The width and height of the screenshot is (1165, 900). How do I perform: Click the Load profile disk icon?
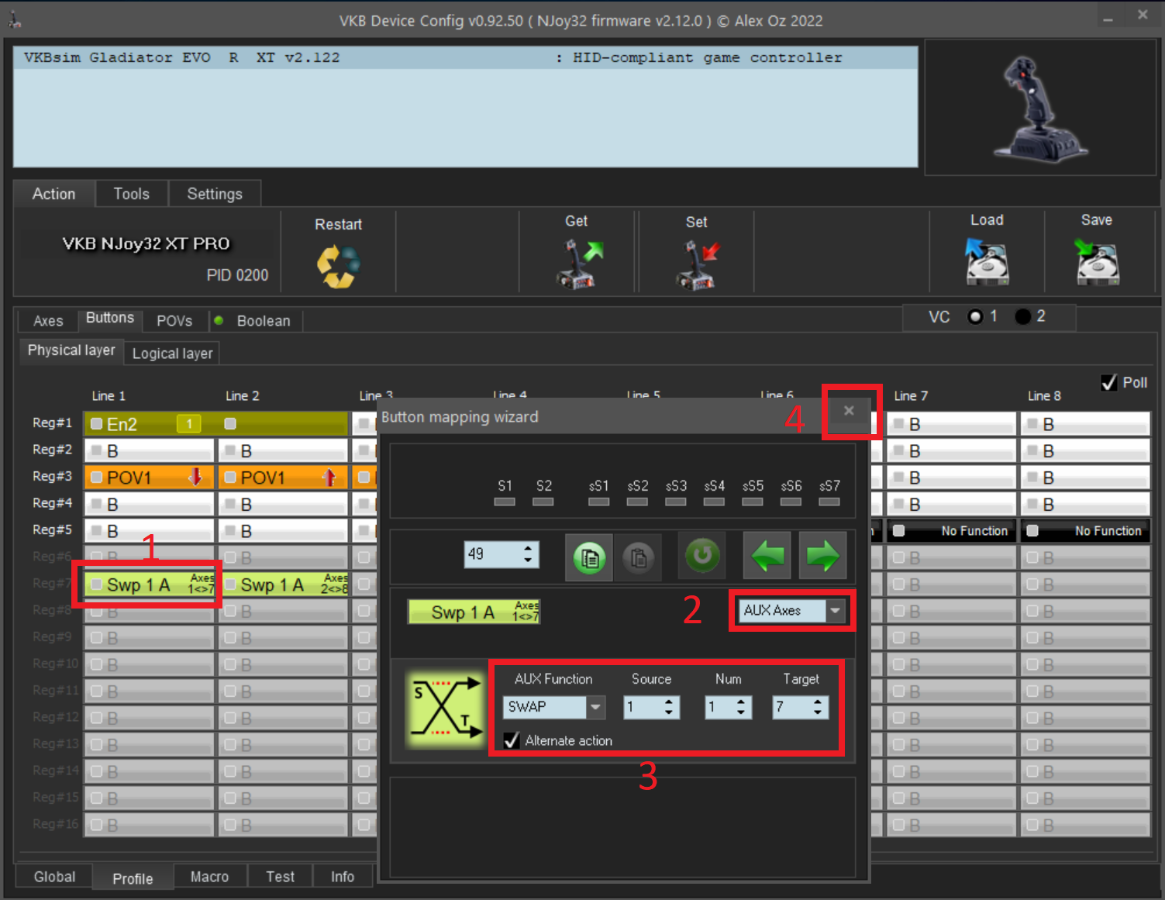(x=987, y=261)
